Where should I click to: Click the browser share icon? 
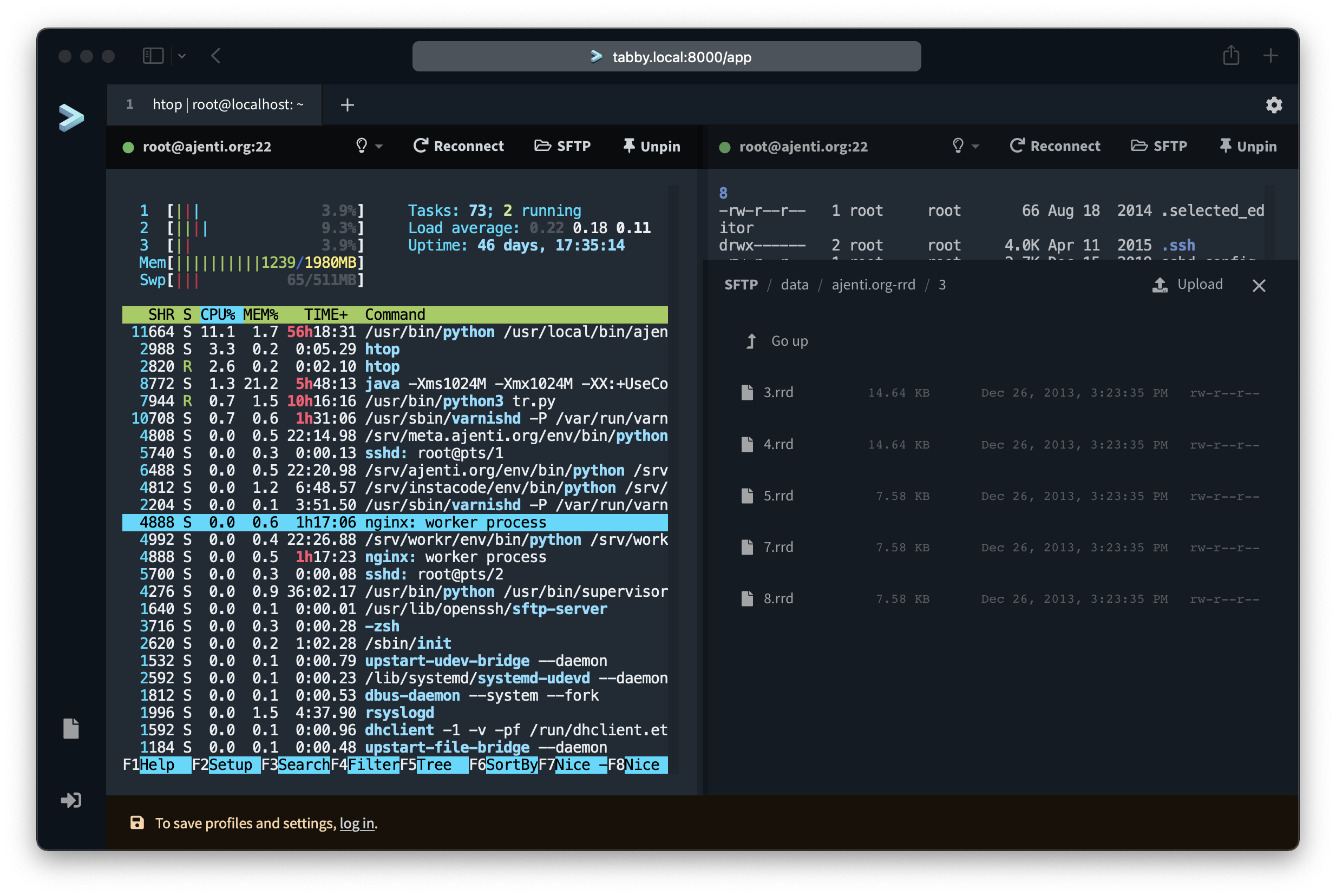(1231, 56)
